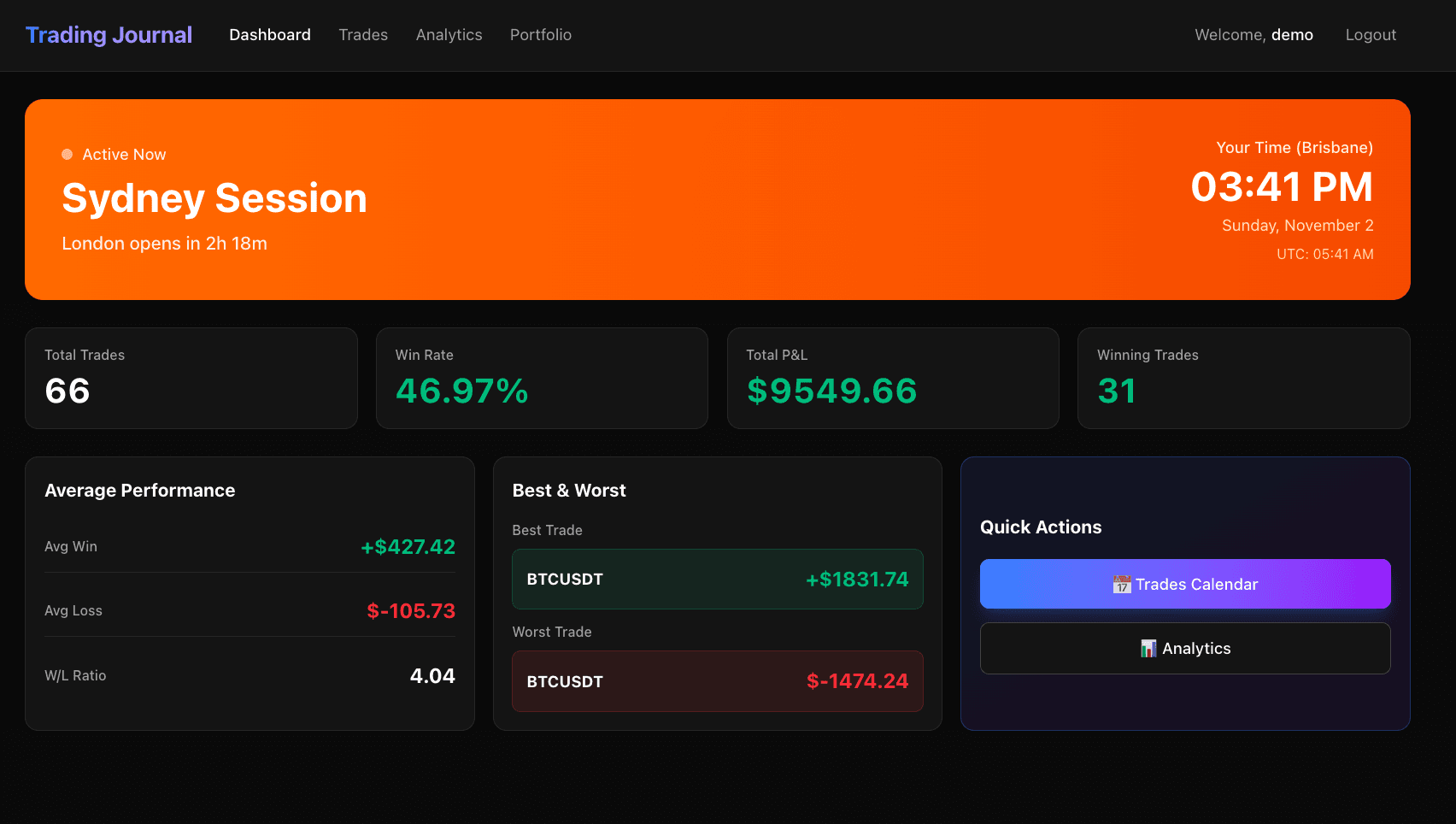Select the BTCUSDT best trade entry

[x=717, y=579]
